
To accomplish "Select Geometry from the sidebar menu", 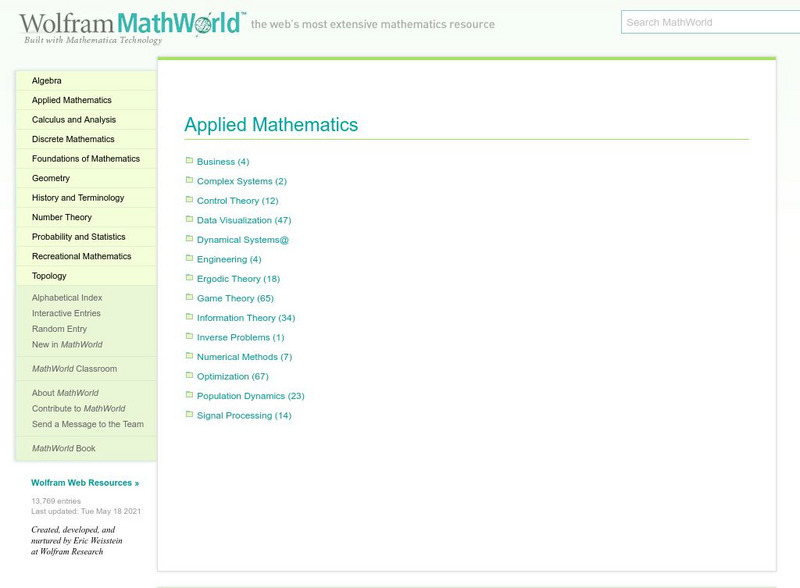I will (51, 178).
